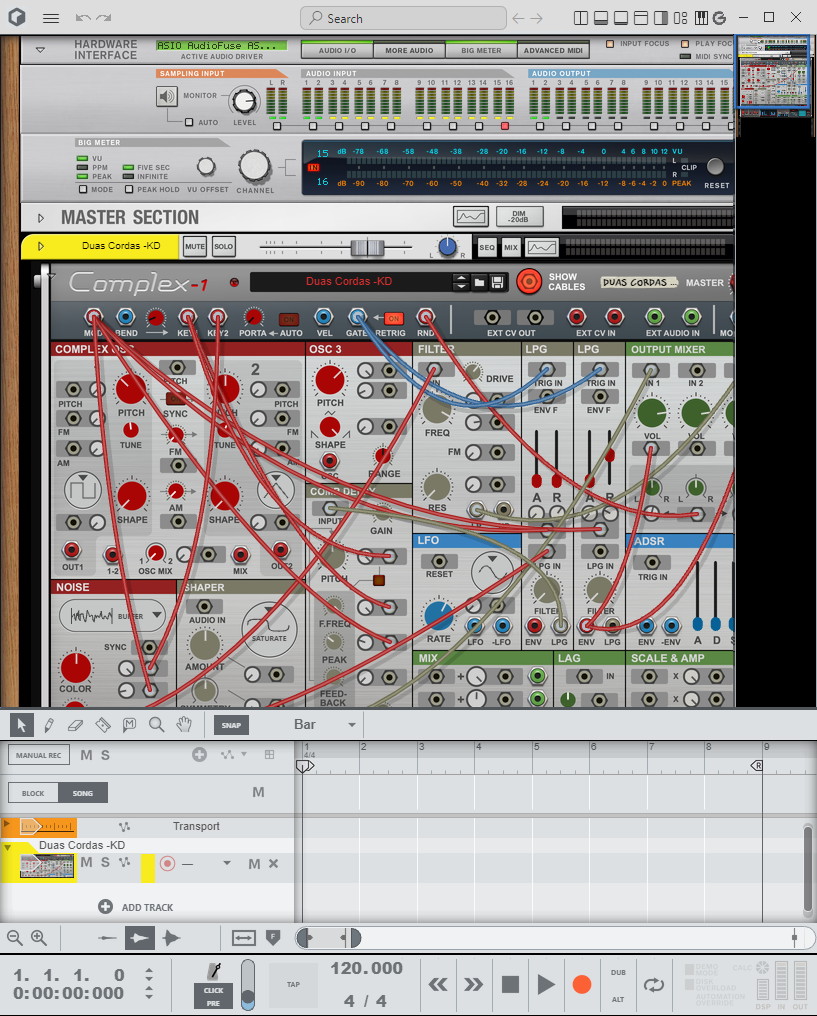The height and width of the screenshot is (1016, 817).
Task: Solo the Duas Cordas mixer channel
Action: point(224,246)
